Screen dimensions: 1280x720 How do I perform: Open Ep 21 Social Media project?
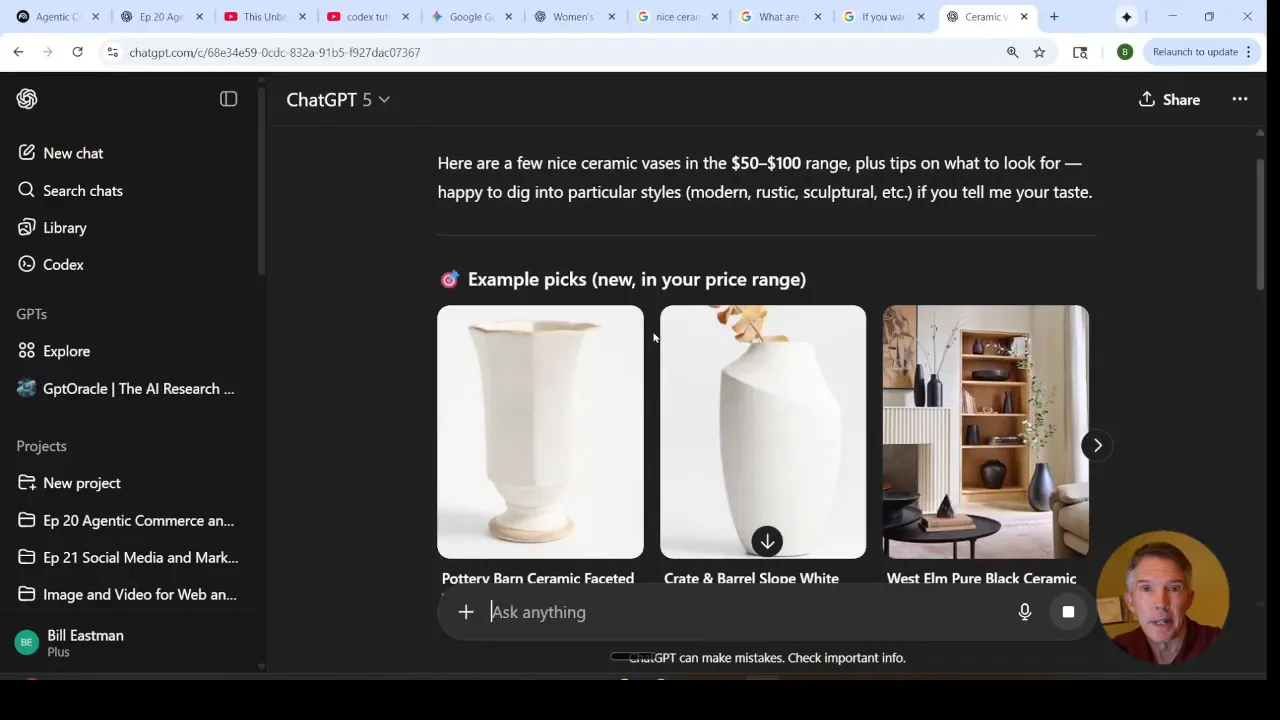tap(140, 557)
